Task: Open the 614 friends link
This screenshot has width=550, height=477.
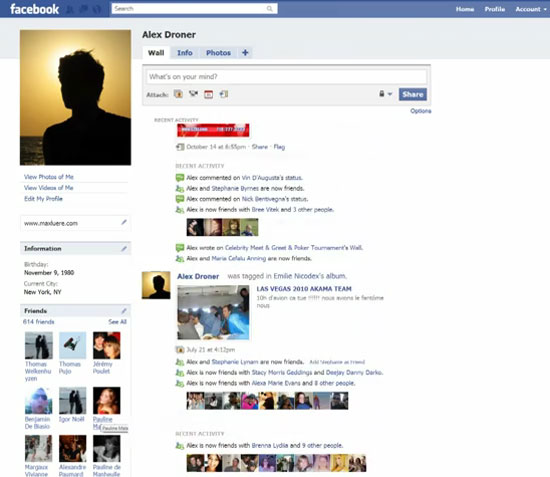Action: pyautogui.click(x=39, y=322)
